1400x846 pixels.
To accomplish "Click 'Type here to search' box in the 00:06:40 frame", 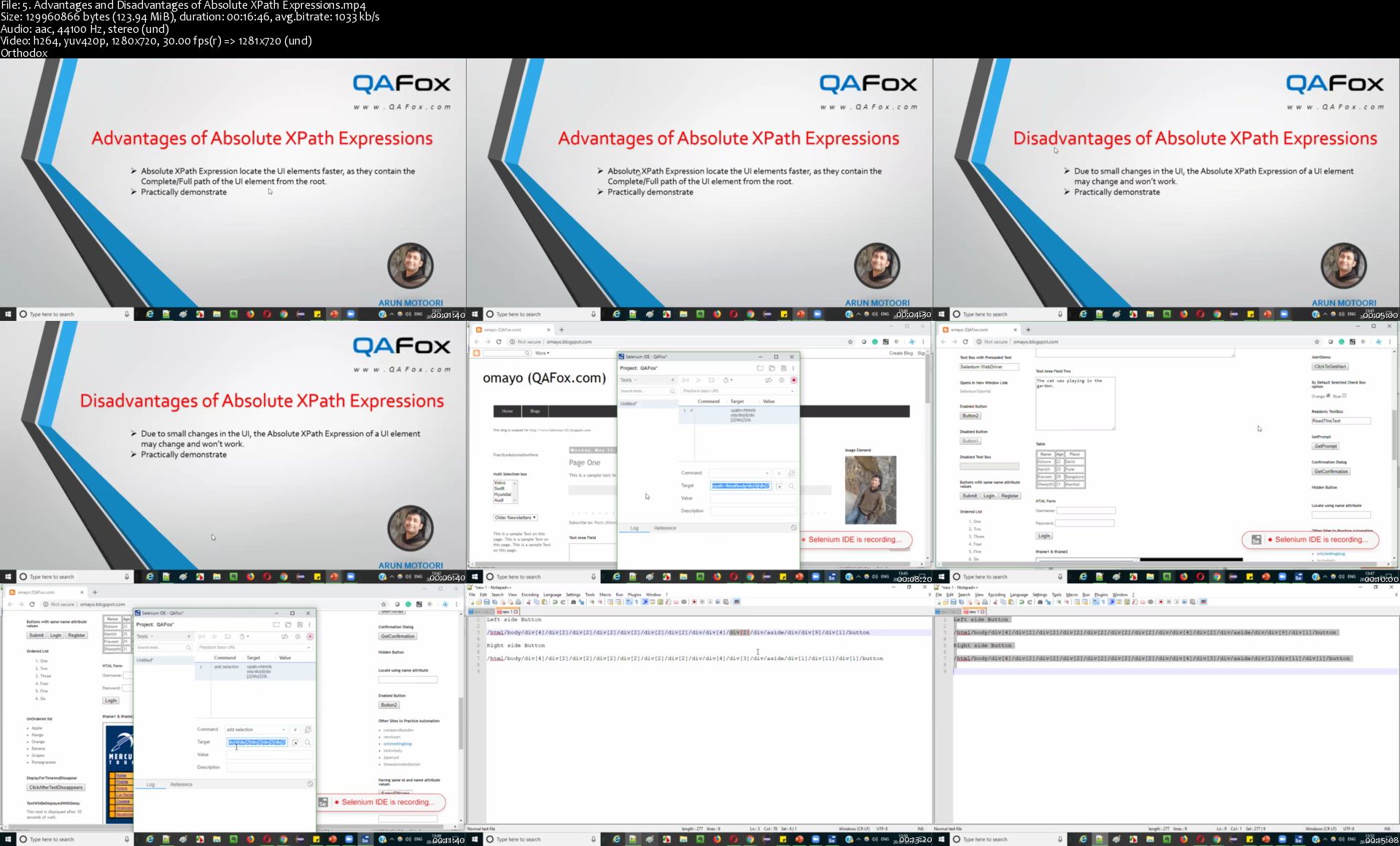I will click(x=74, y=577).
